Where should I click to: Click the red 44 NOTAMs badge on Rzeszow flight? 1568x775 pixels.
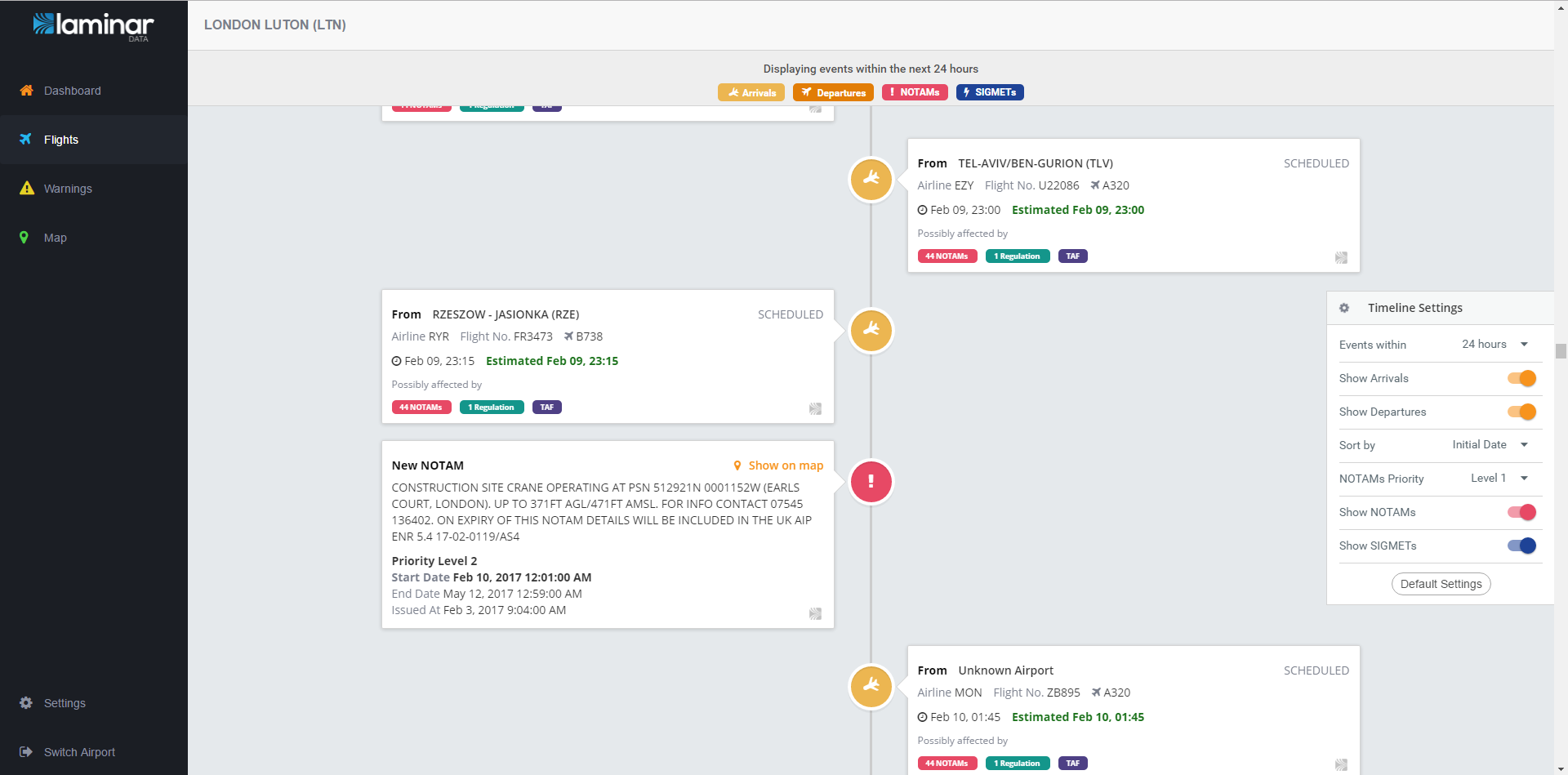coord(421,408)
